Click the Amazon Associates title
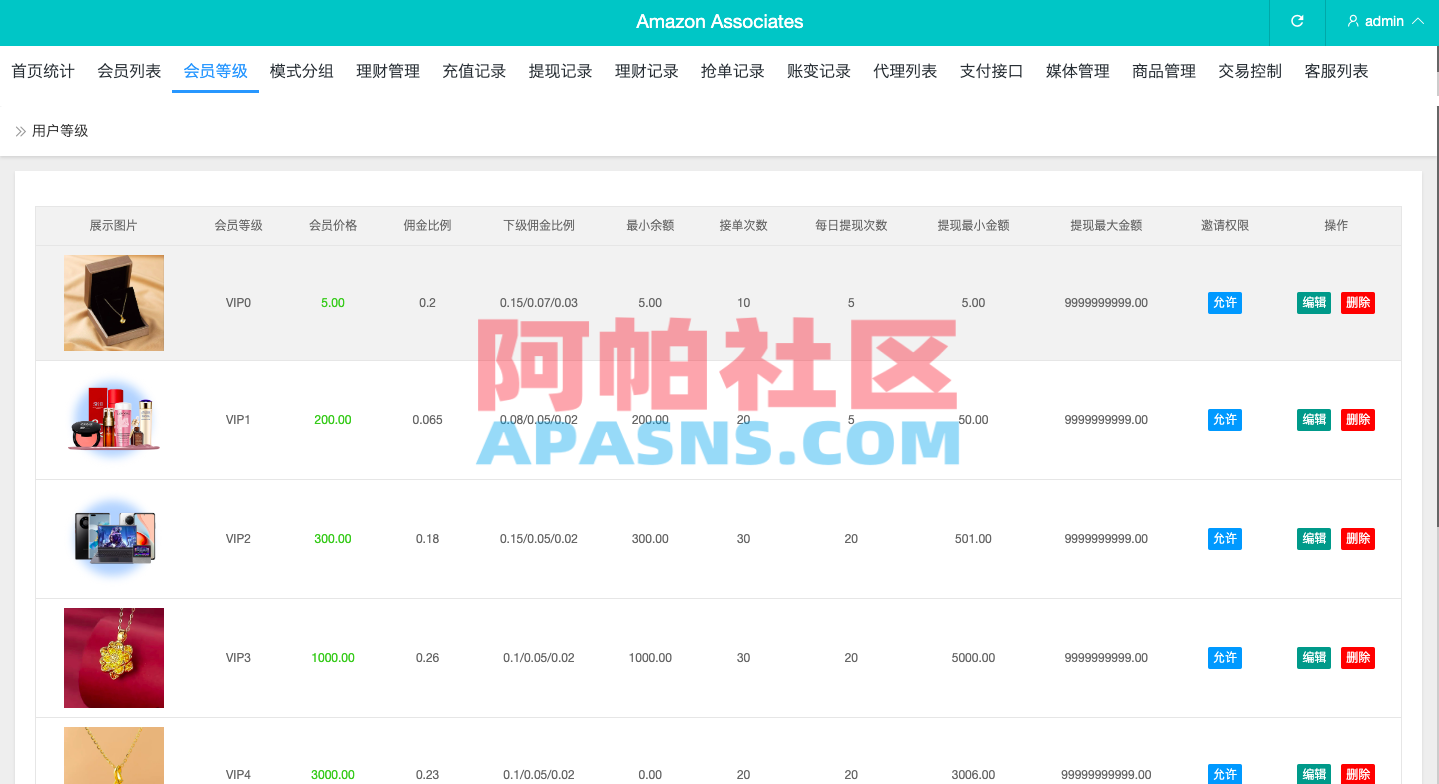The height and width of the screenshot is (784, 1439). pyautogui.click(x=720, y=22)
